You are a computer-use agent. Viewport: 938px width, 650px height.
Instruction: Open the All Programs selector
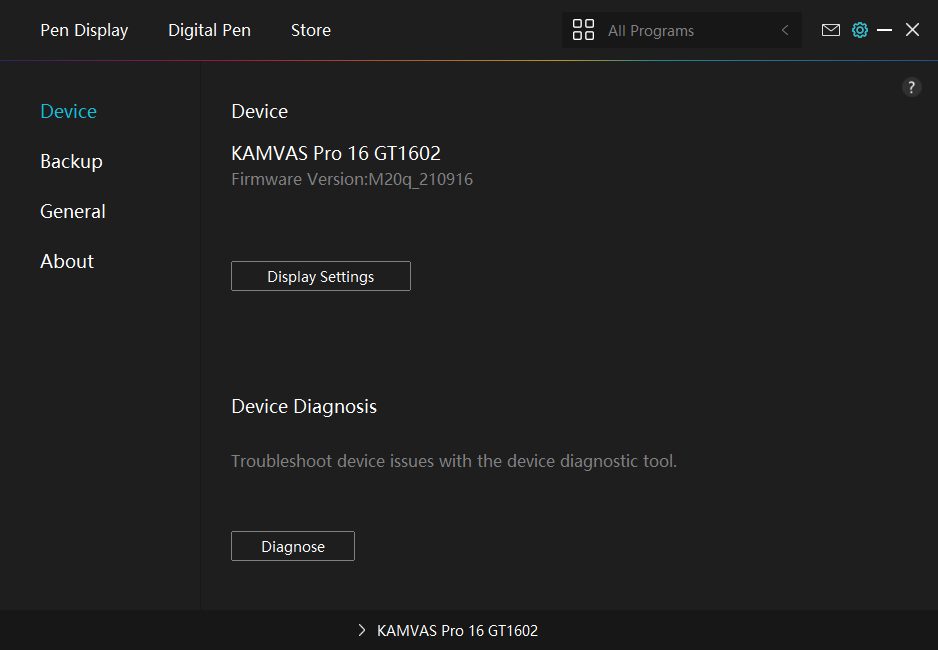coord(680,30)
